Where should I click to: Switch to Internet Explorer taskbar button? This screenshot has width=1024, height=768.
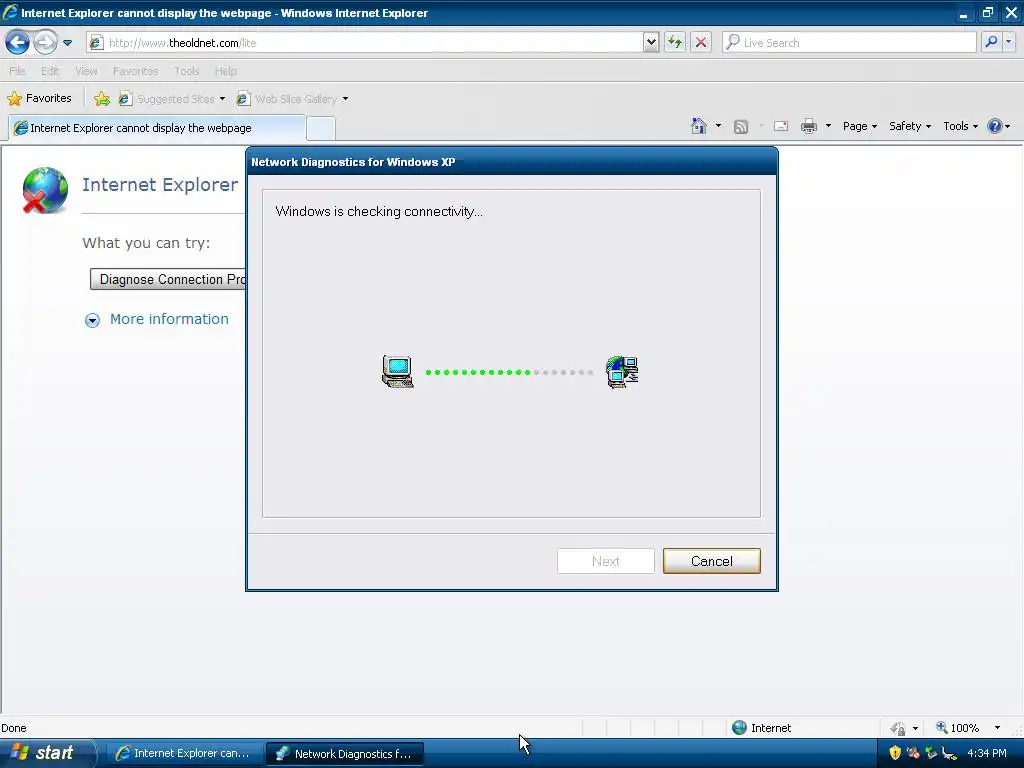tap(185, 753)
